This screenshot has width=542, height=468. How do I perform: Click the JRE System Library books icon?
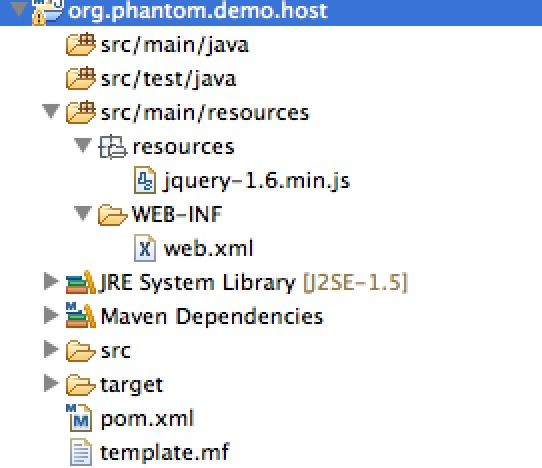81,282
